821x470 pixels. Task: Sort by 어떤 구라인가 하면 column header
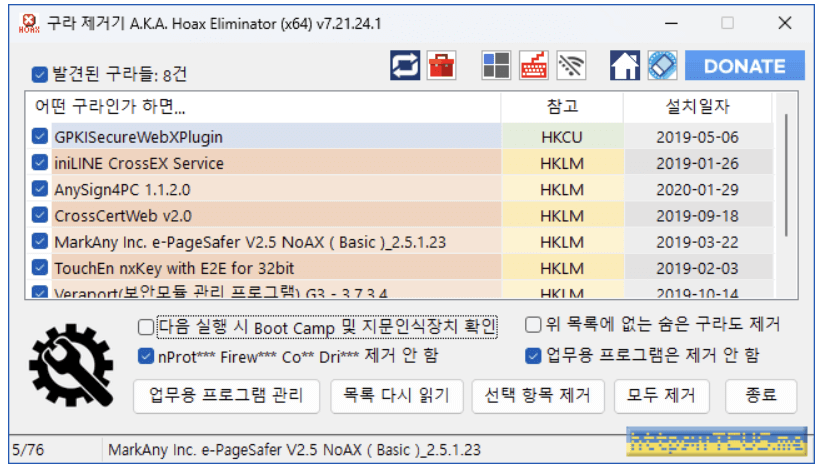point(263,107)
